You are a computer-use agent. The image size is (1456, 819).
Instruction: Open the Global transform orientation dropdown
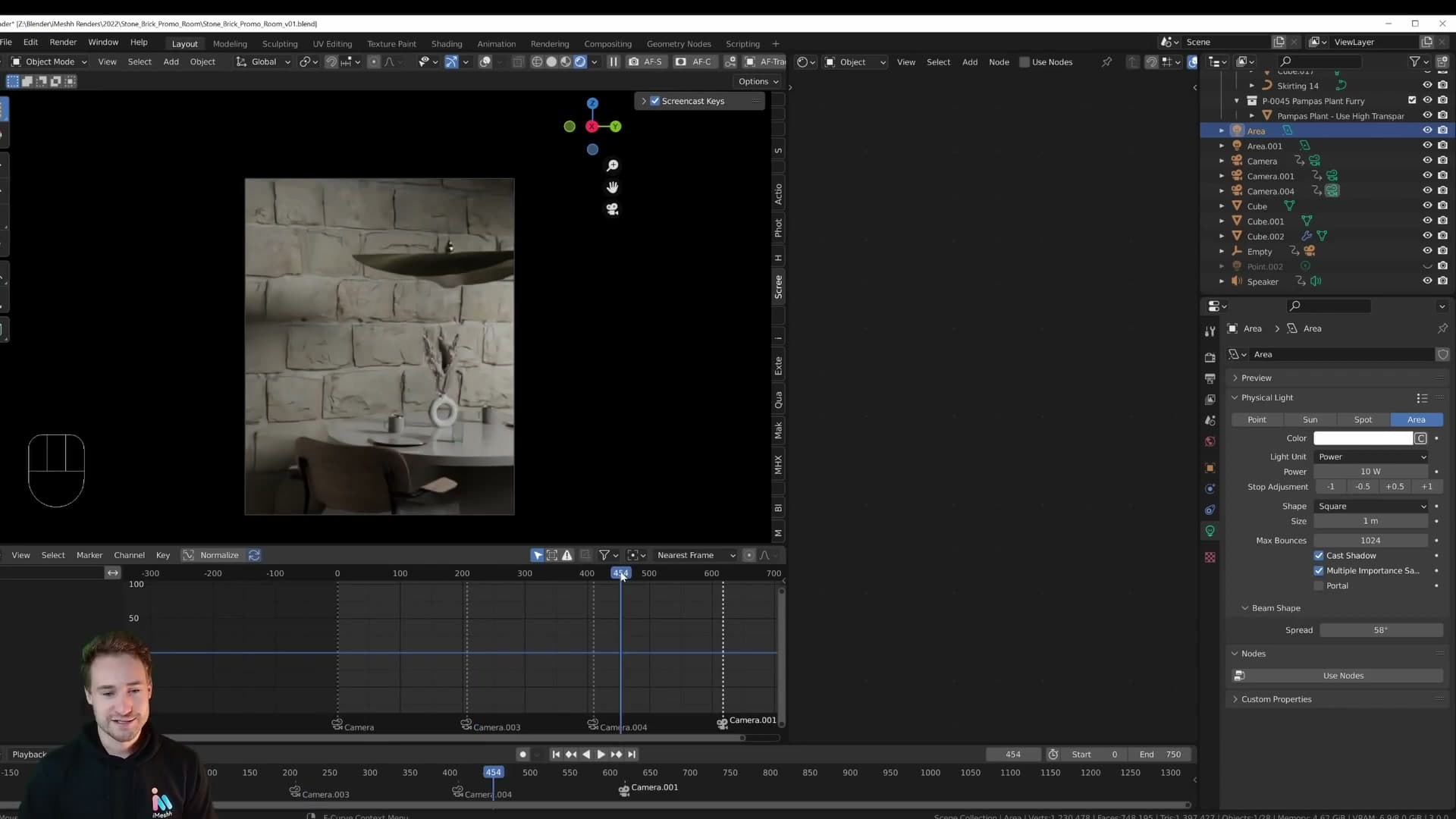coord(263,61)
